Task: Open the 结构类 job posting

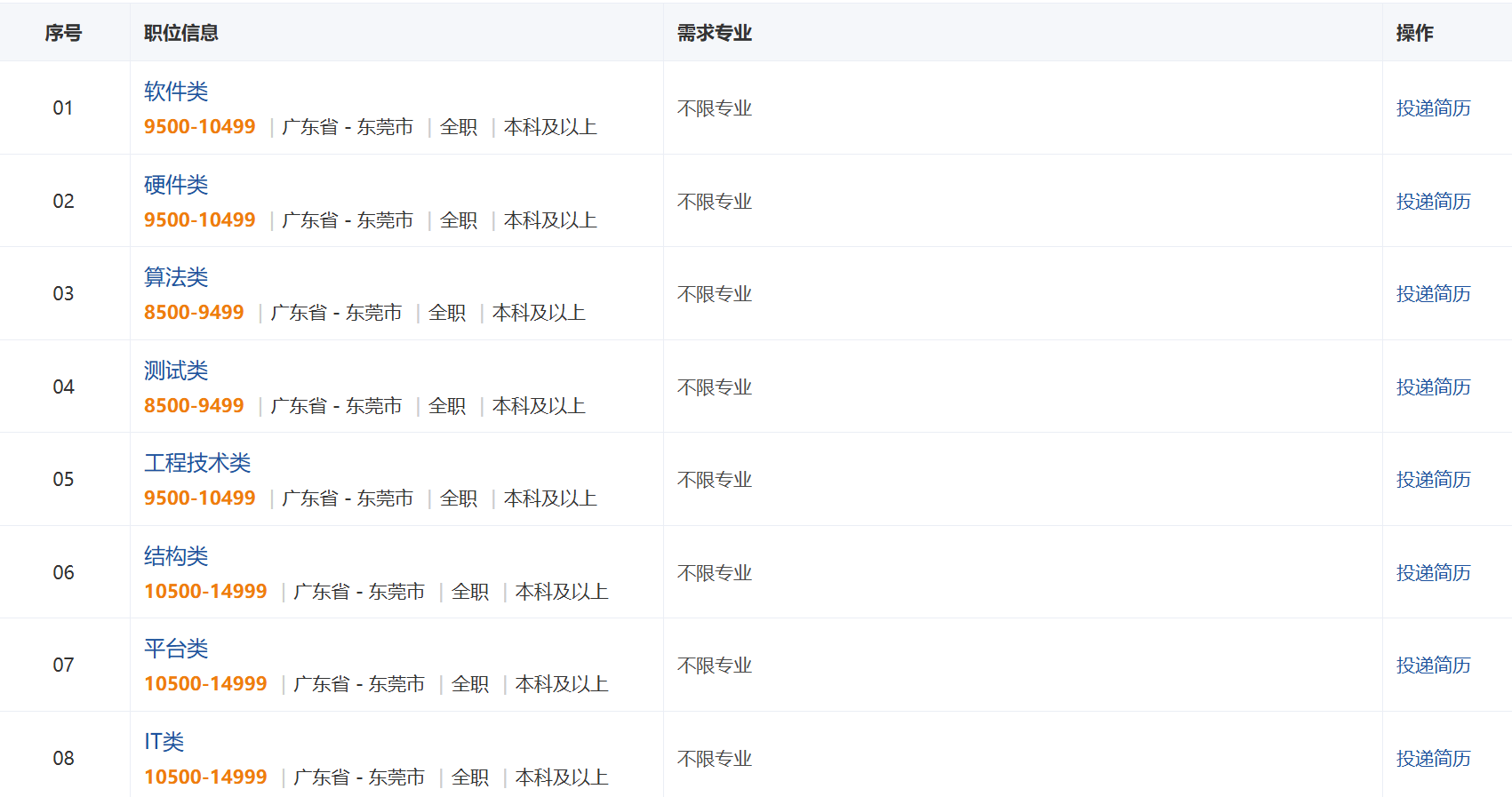Action: point(176,556)
